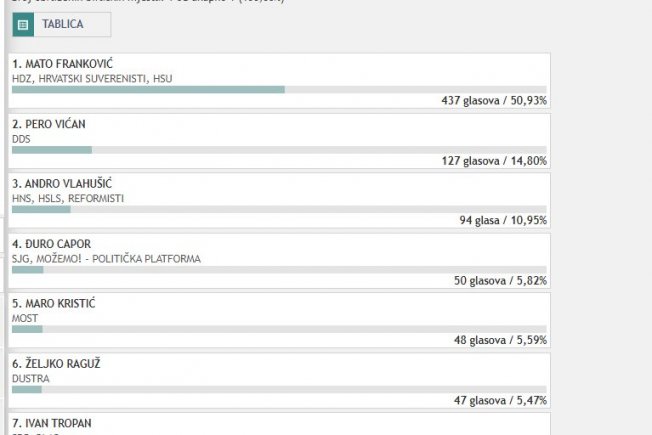This screenshot has width=652, height=435.
Task: Click Željko Raguž candidate name
Action: point(56,364)
